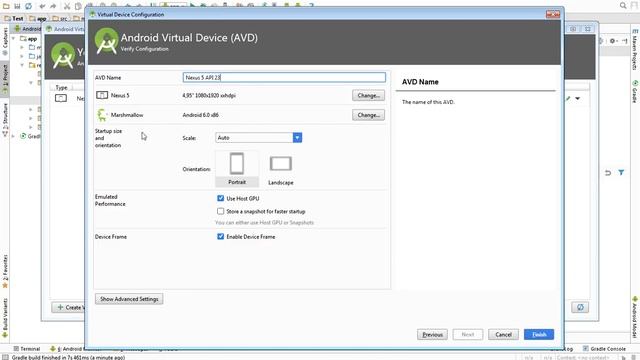Toggle Use Host GPU checkbox
Viewport: 640px width, 360px height.
click(x=220, y=198)
